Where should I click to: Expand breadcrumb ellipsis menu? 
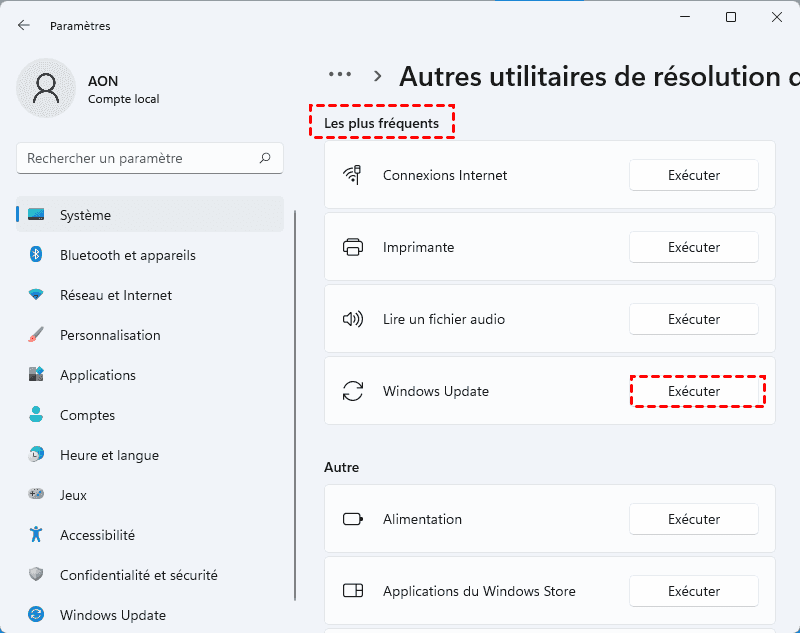tap(340, 75)
